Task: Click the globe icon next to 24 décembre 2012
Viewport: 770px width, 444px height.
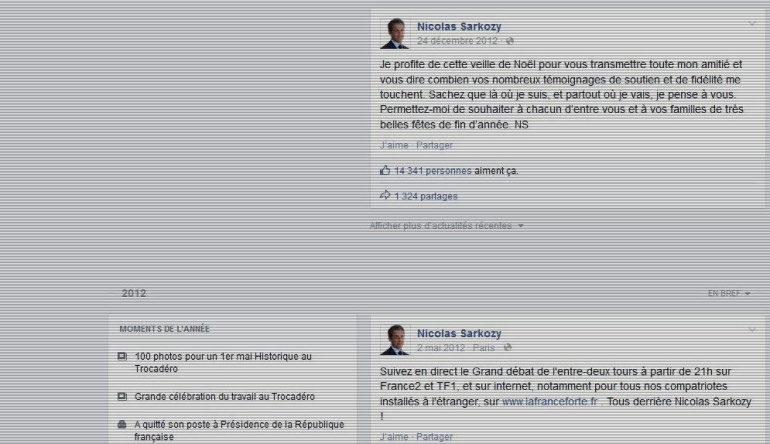Action: click(x=510, y=41)
